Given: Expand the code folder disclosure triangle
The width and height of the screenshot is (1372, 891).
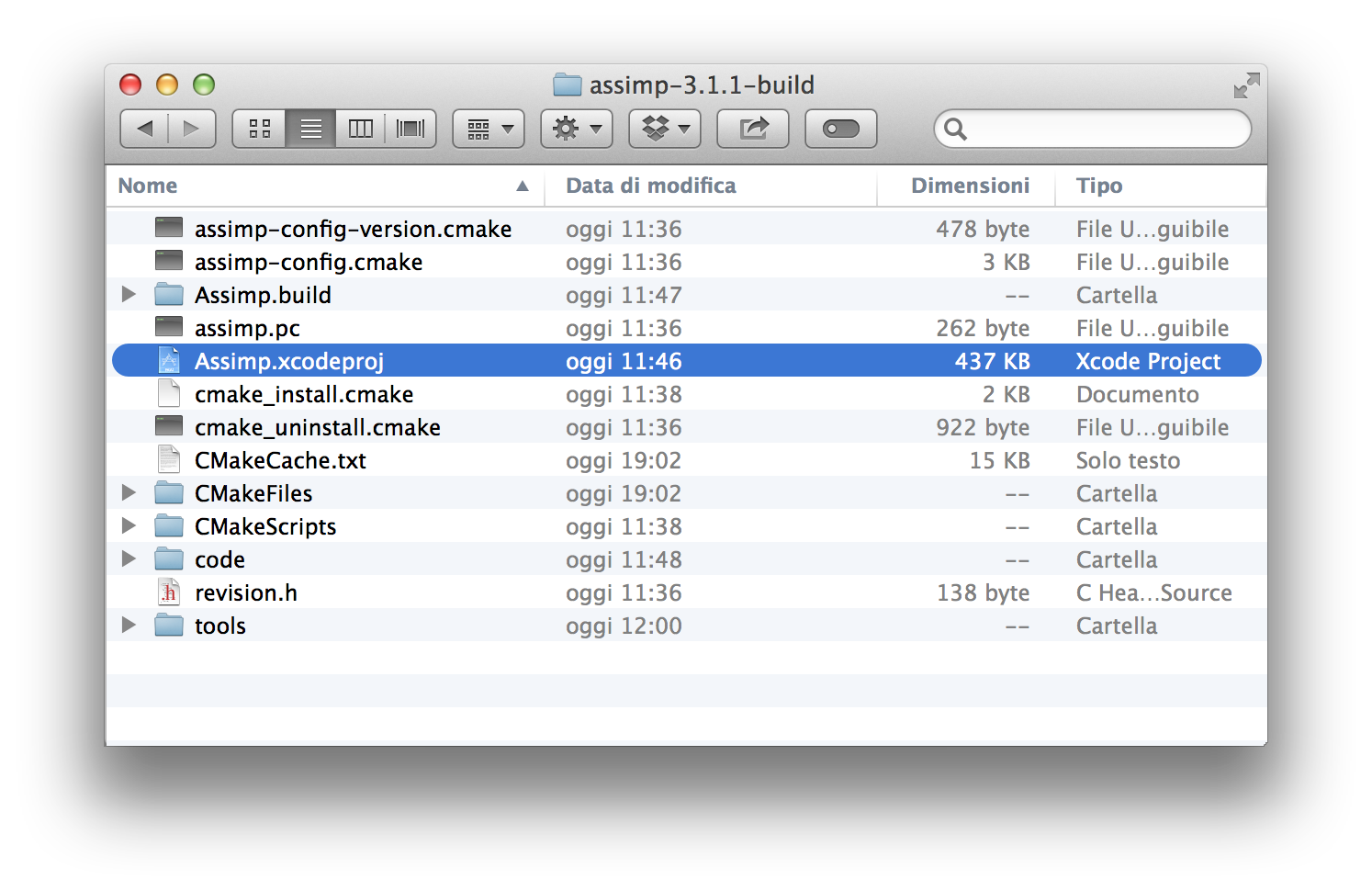Looking at the screenshot, I should (x=128, y=558).
